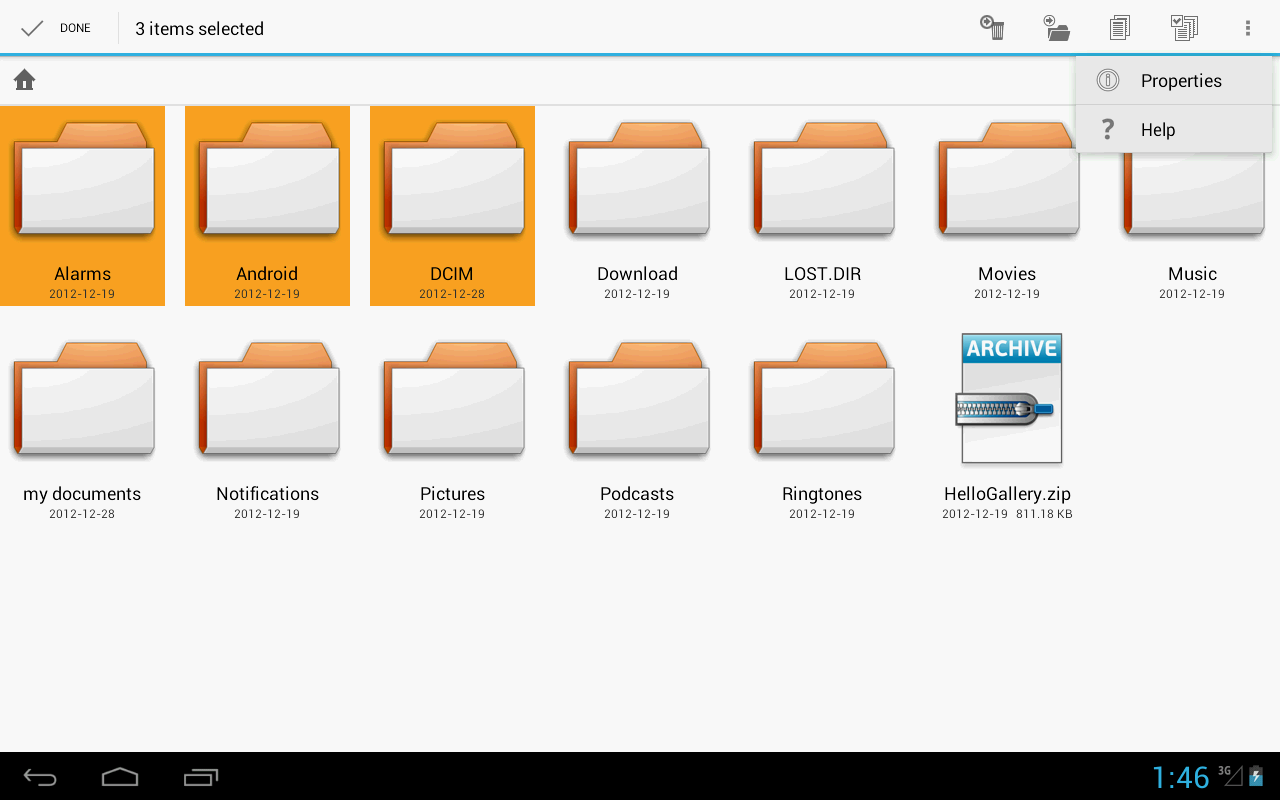
Task: Select the Movies folder
Action: tap(1007, 206)
